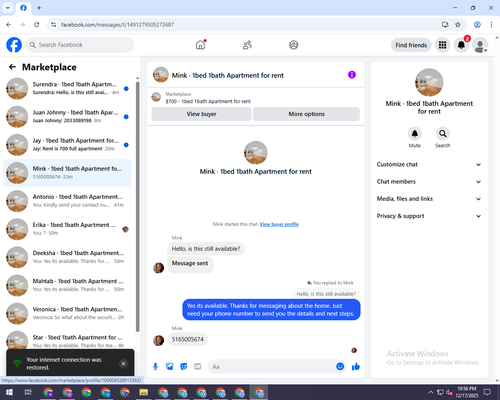This screenshot has width=500, height=400.
Task: Open the emoji picker icon
Action: click(x=340, y=366)
